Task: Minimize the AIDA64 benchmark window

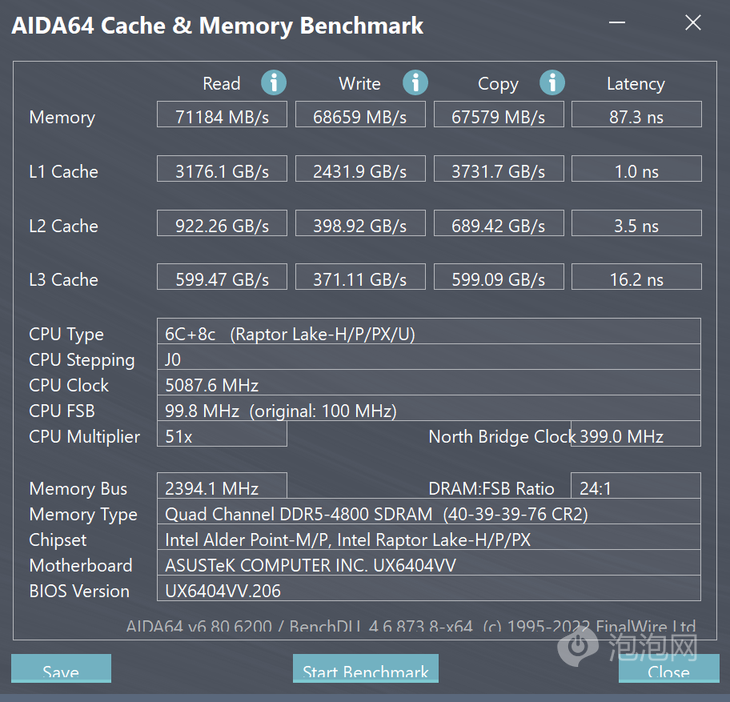Action: [617, 22]
